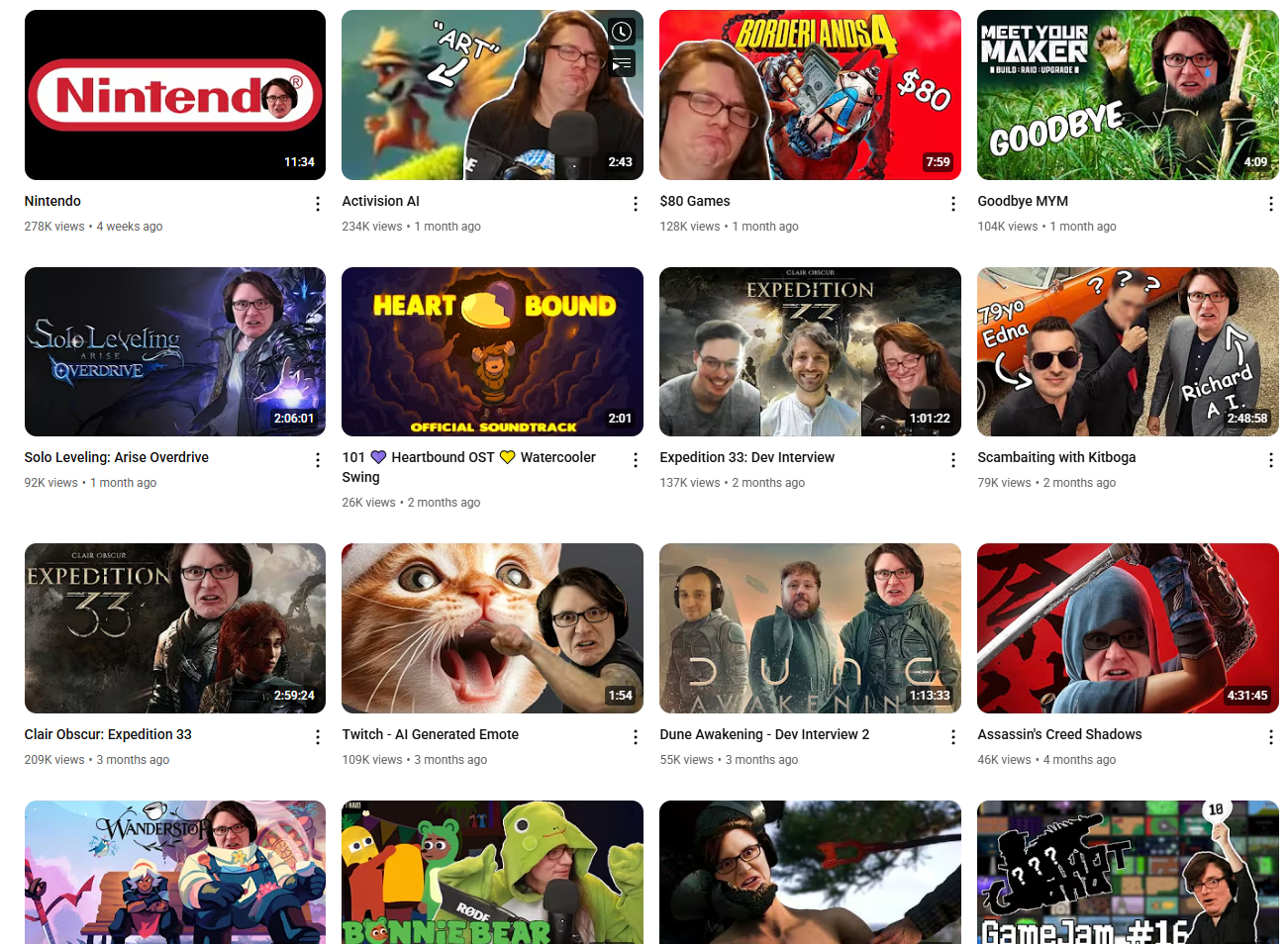Open the options menu for Twitch - AI Generated Emote
The height and width of the screenshot is (944, 1288).
click(635, 737)
